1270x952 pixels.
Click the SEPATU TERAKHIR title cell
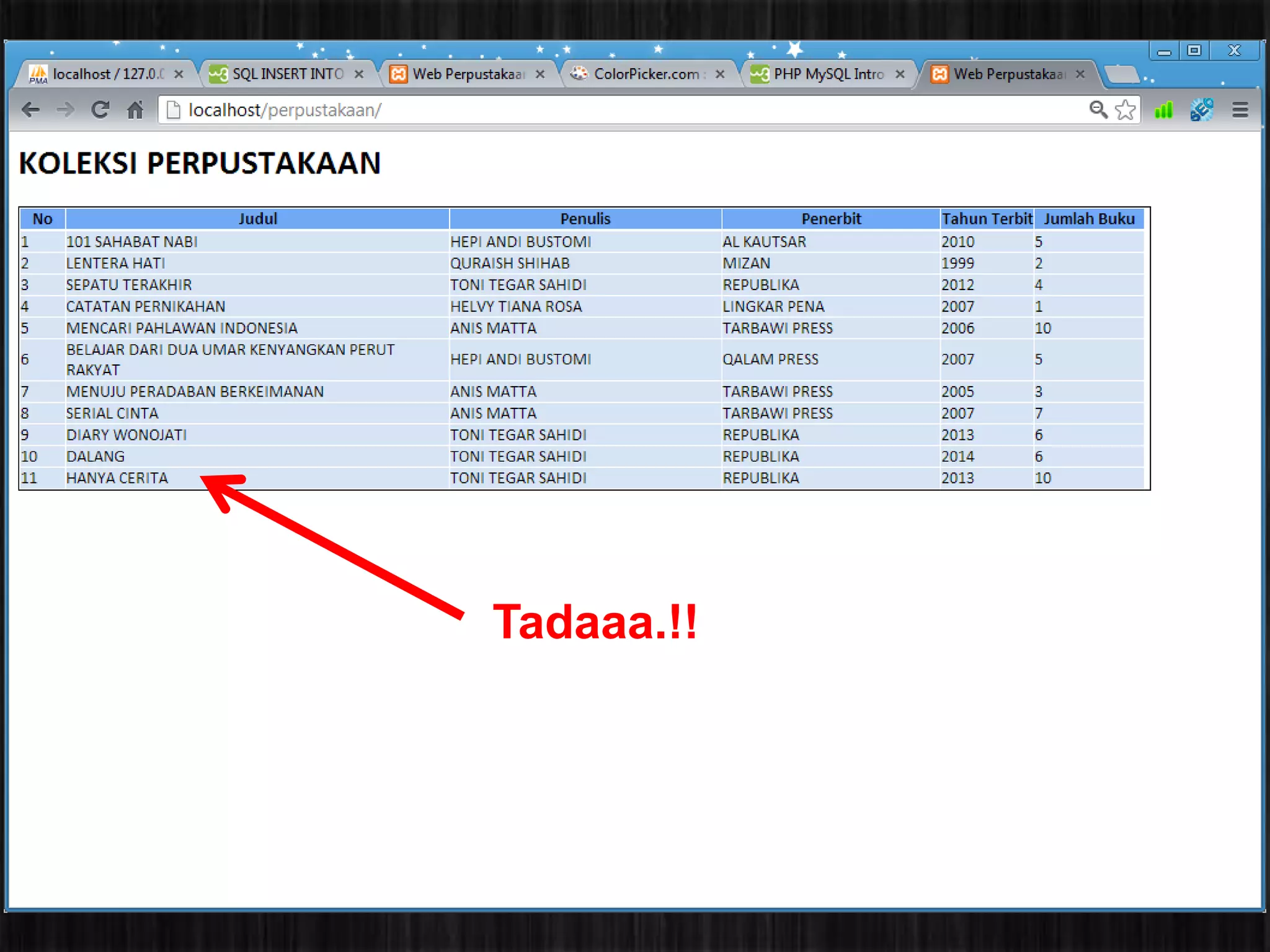point(257,285)
